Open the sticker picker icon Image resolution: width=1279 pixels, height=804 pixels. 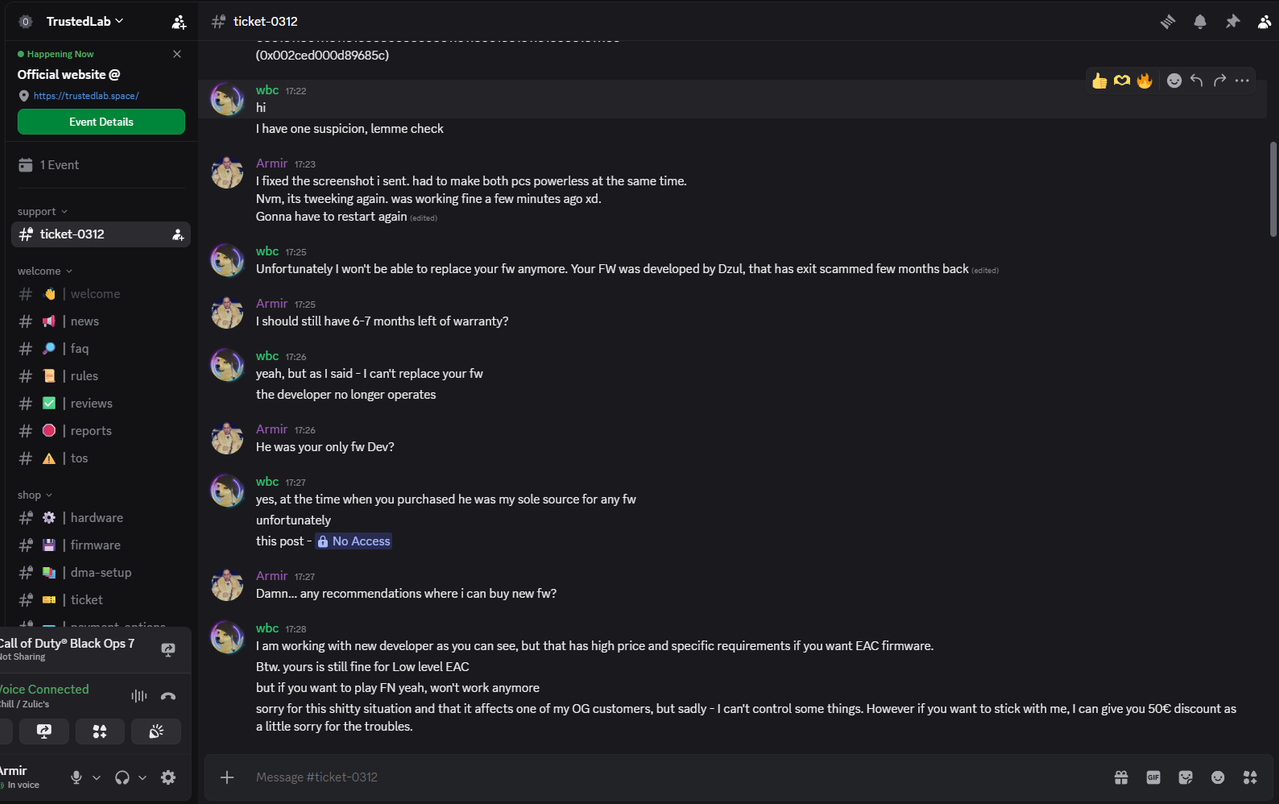coord(1186,777)
